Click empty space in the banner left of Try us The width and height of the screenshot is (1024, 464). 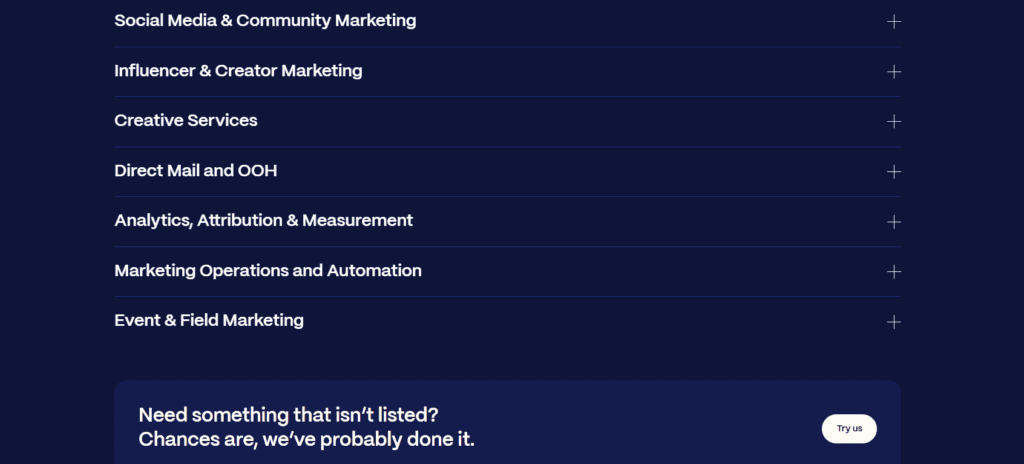(650, 428)
